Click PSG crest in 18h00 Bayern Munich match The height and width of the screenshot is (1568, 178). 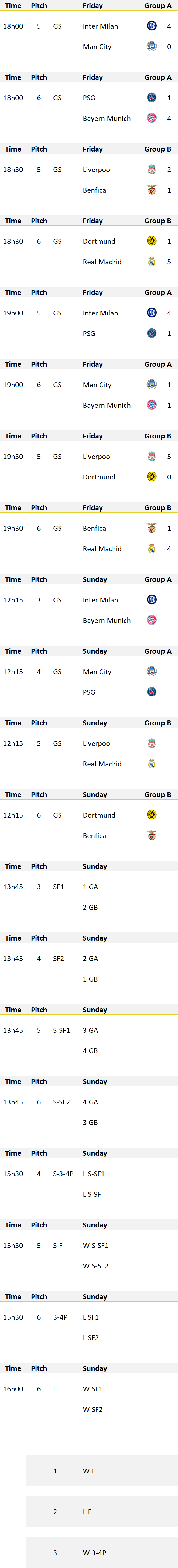pos(152,98)
